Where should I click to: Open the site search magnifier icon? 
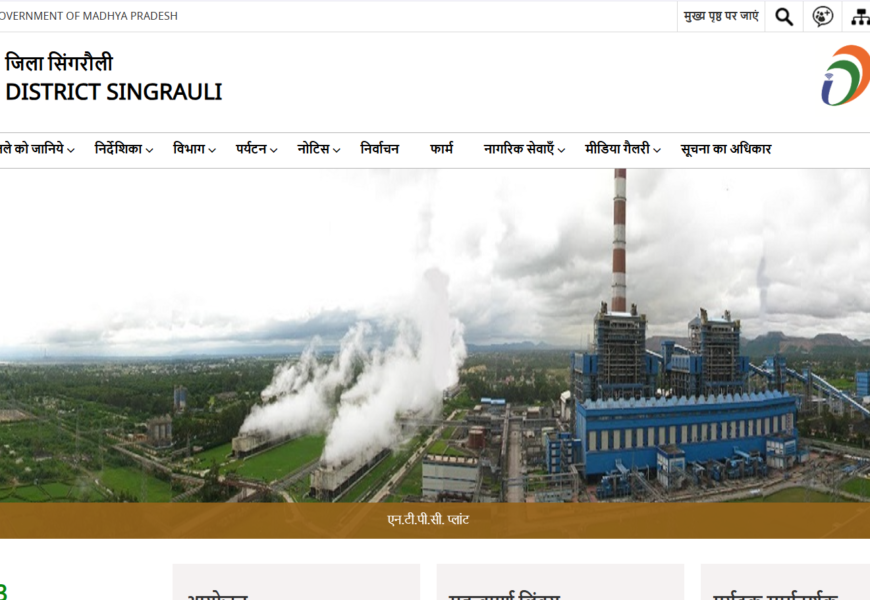click(x=784, y=16)
